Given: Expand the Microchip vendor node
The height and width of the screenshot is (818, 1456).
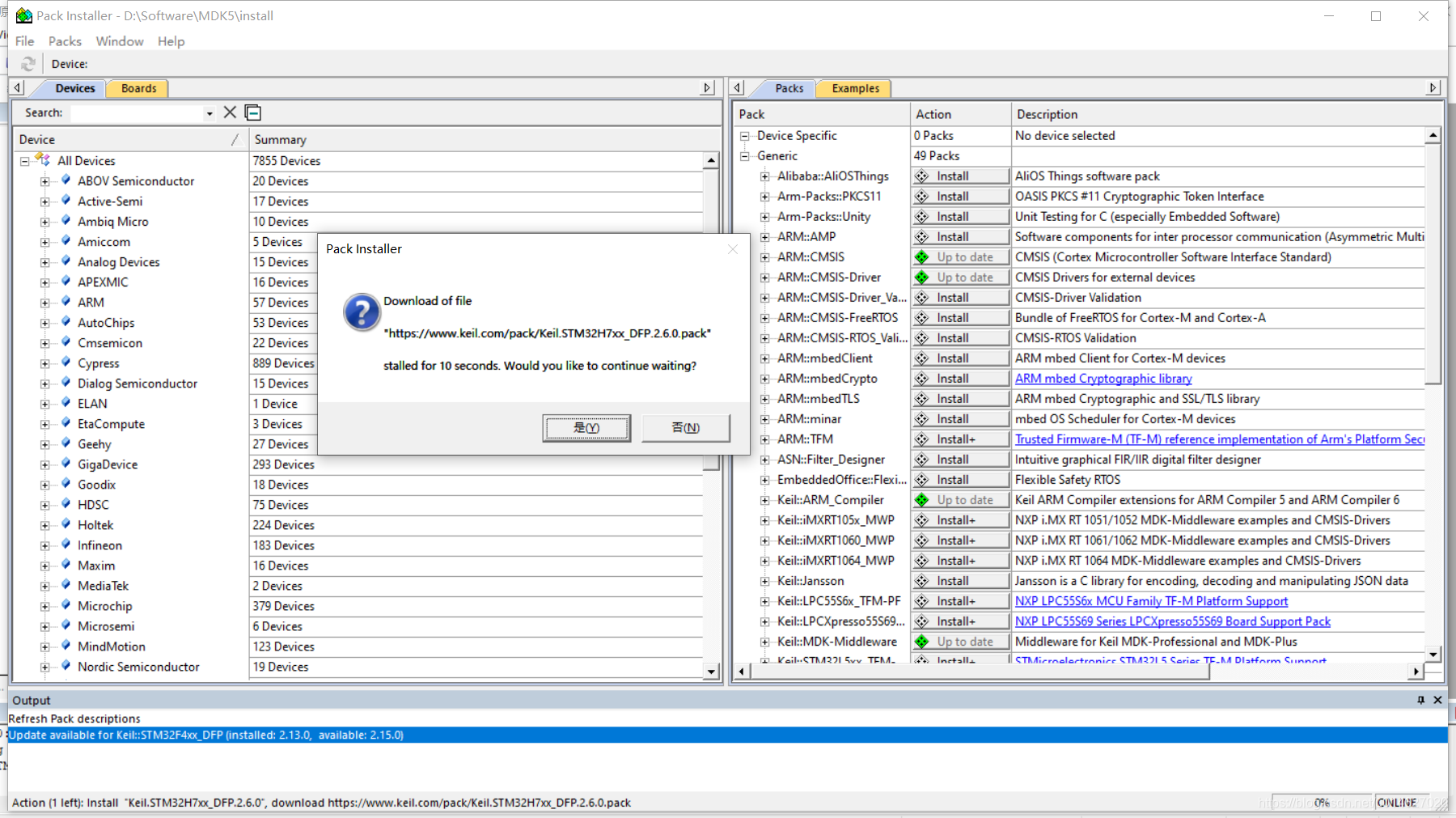Looking at the screenshot, I should pyautogui.click(x=45, y=606).
